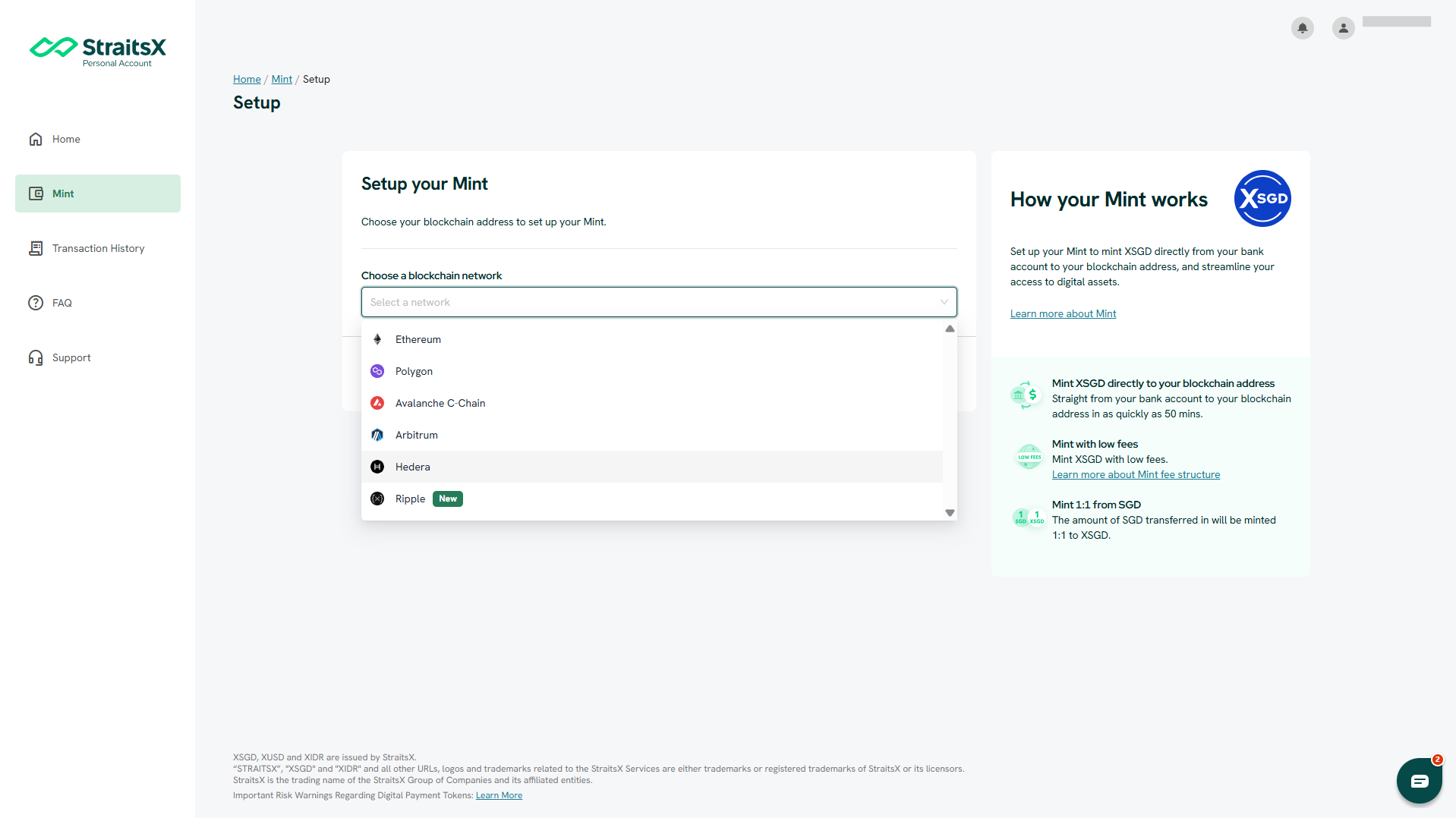Open Mint in sidebar

[98, 193]
